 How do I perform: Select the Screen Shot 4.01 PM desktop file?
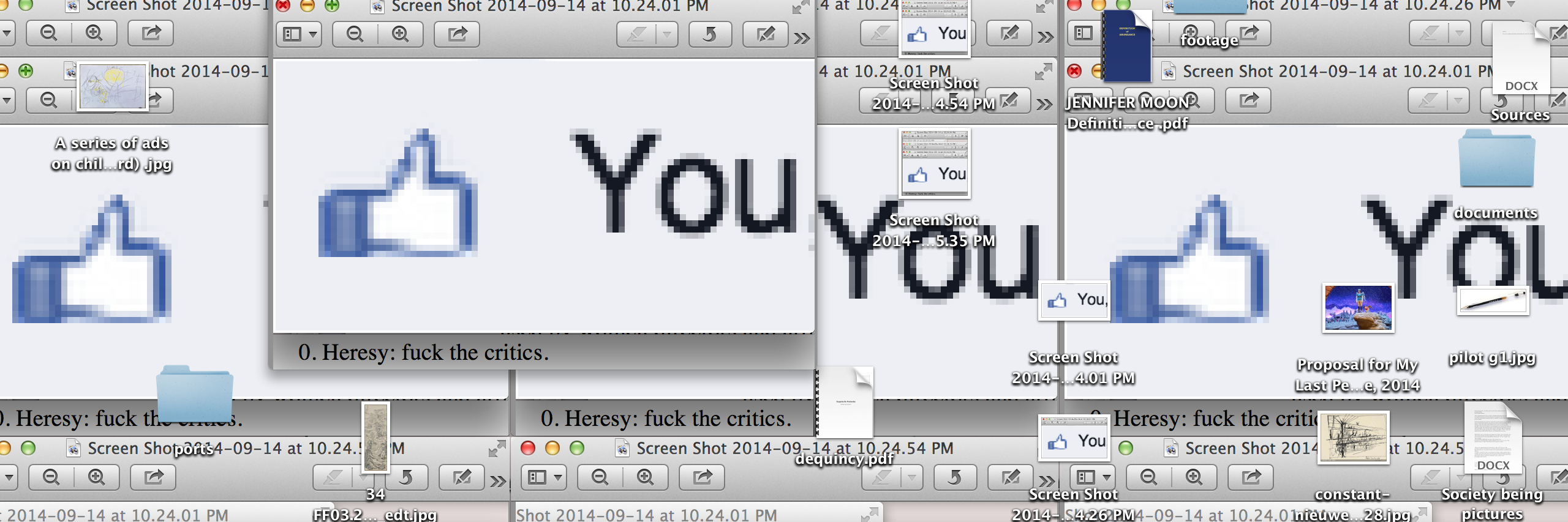click(x=1074, y=300)
